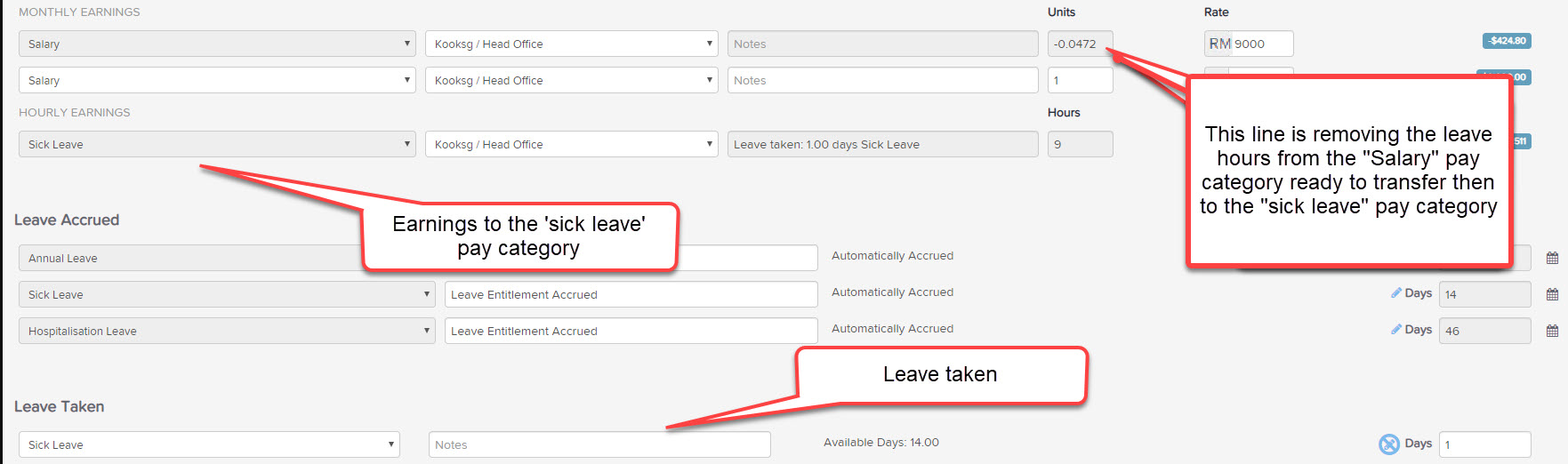Click the Rate field showing 9000
1568x464 pixels.
(1249, 44)
